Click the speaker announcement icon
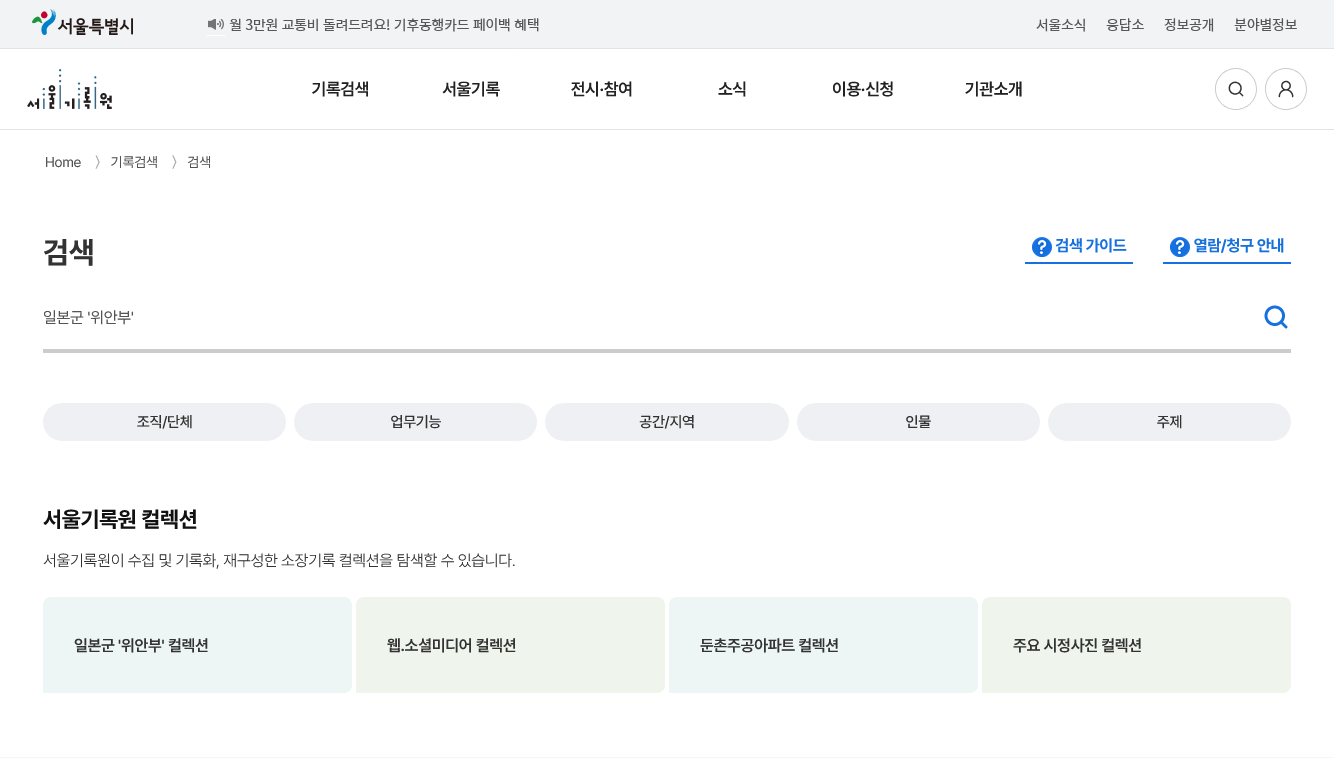Image resolution: width=1334 pixels, height=758 pixels. point(215,24)
